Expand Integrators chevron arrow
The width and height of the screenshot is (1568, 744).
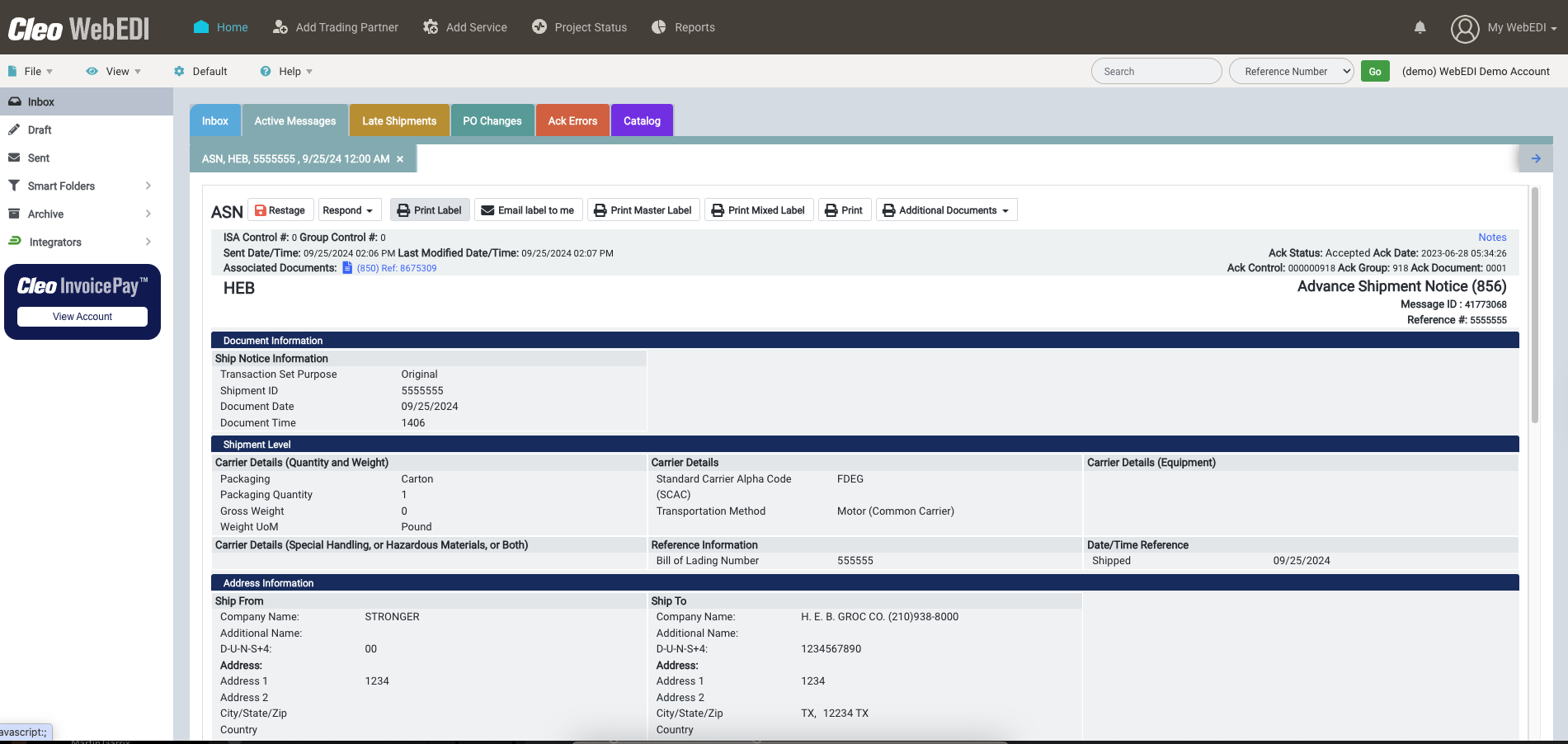148,242
